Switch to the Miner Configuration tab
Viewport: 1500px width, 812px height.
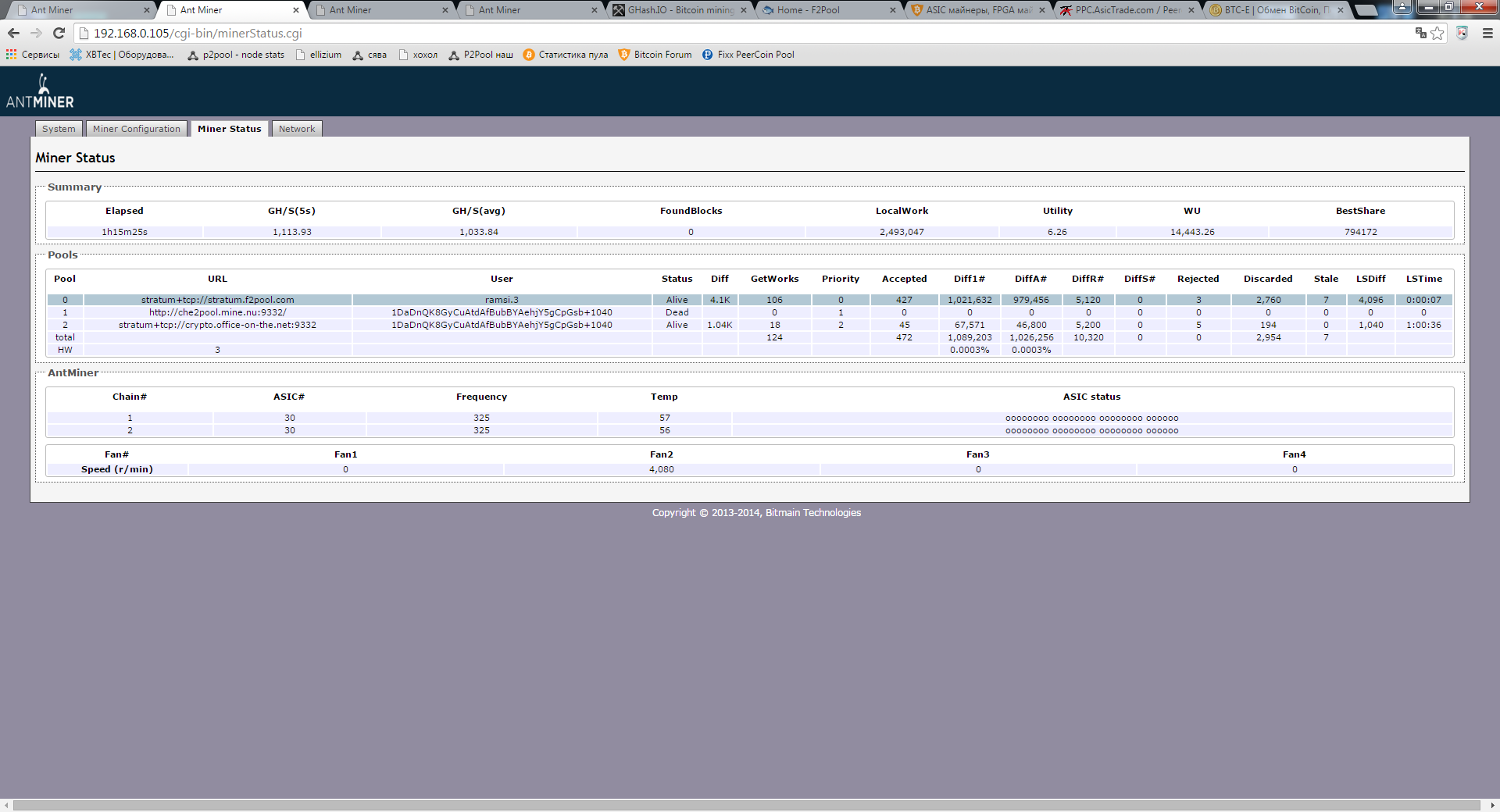136,129
